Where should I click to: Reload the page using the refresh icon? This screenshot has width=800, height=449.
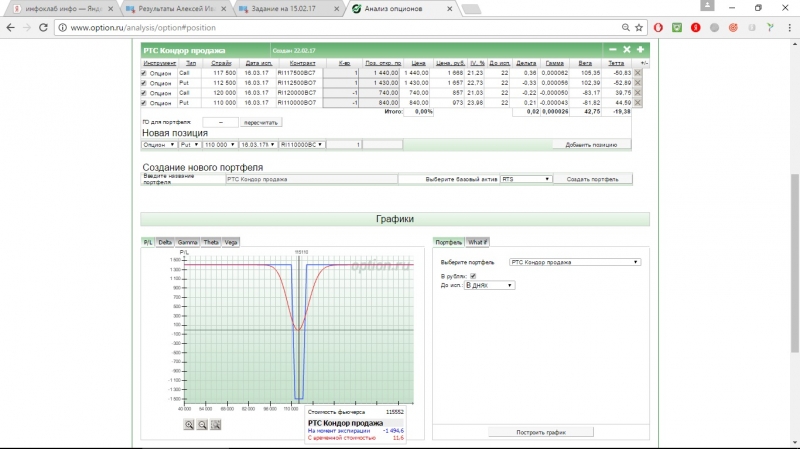[x=42, y=27]
